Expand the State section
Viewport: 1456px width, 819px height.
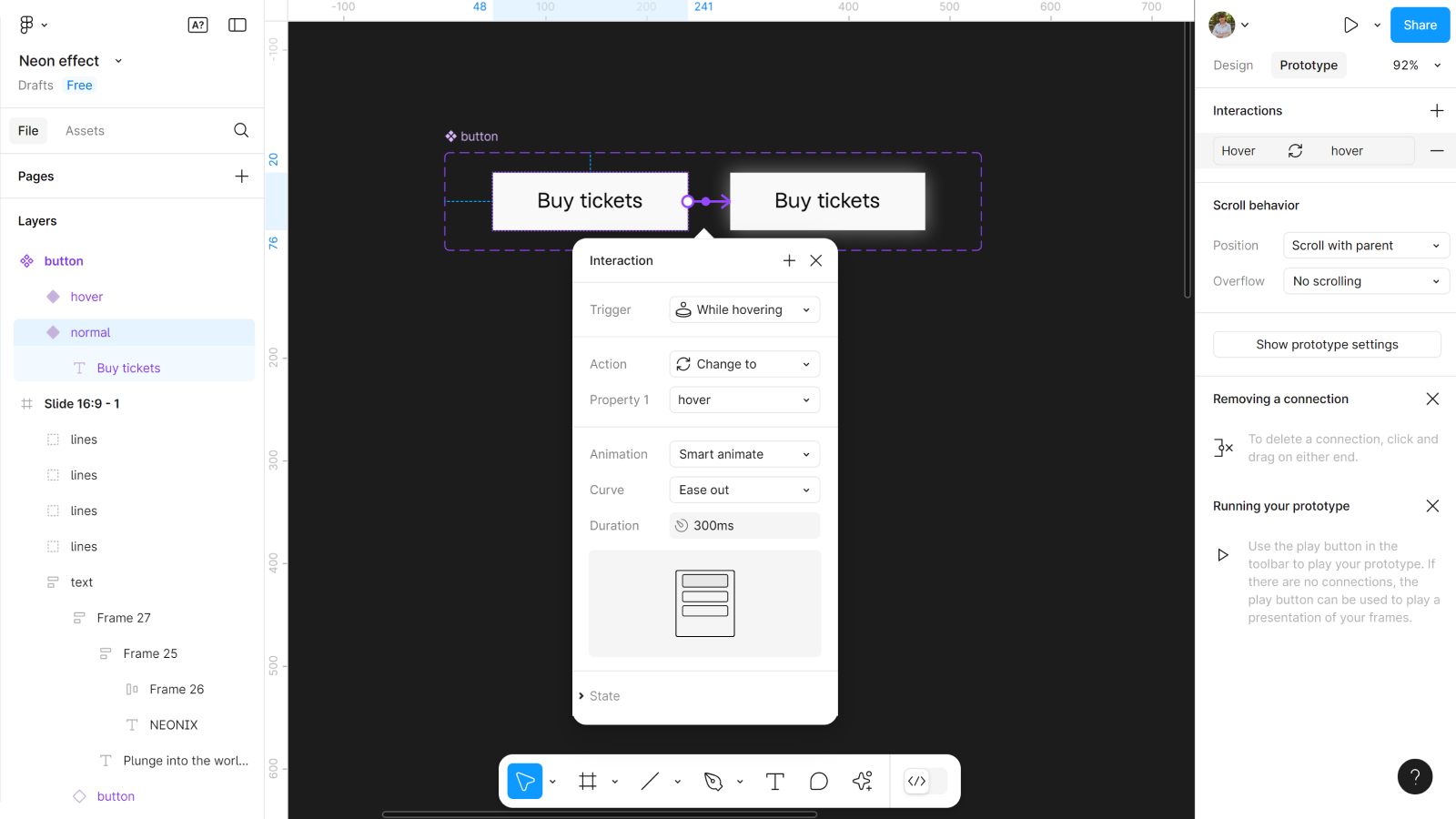tap(601, 696)
